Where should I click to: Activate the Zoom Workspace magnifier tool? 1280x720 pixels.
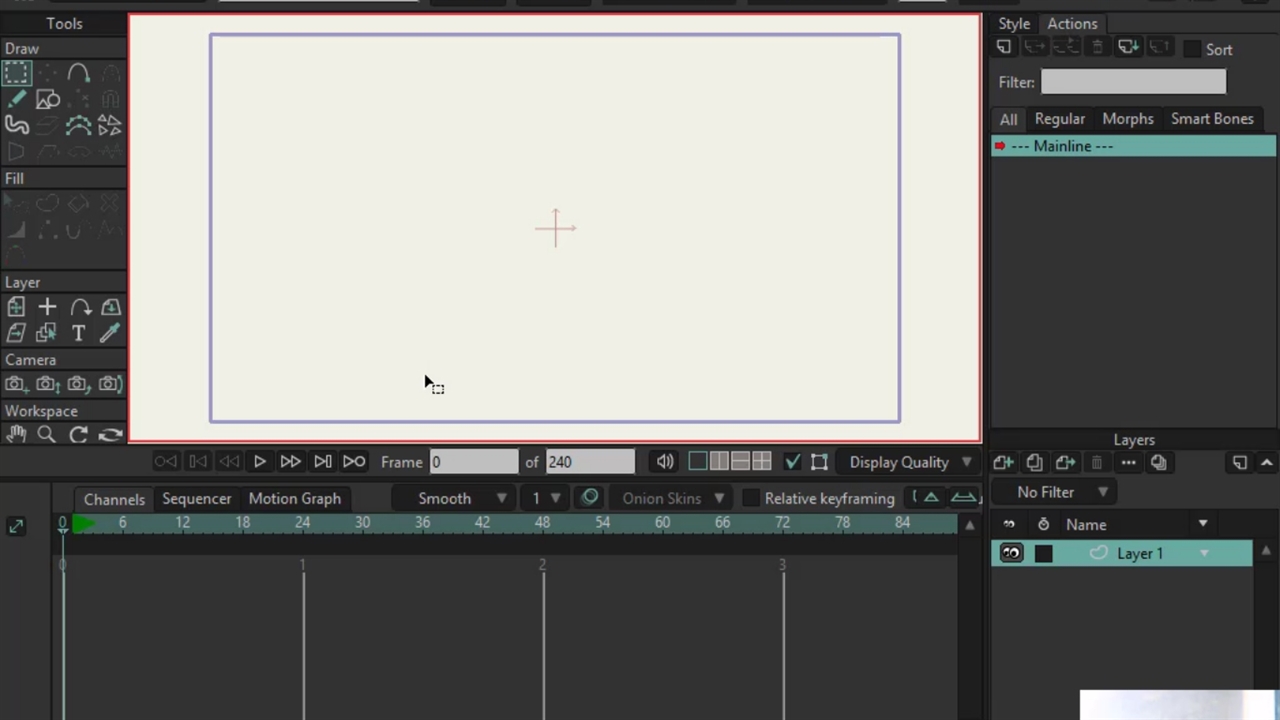(46, 434)
